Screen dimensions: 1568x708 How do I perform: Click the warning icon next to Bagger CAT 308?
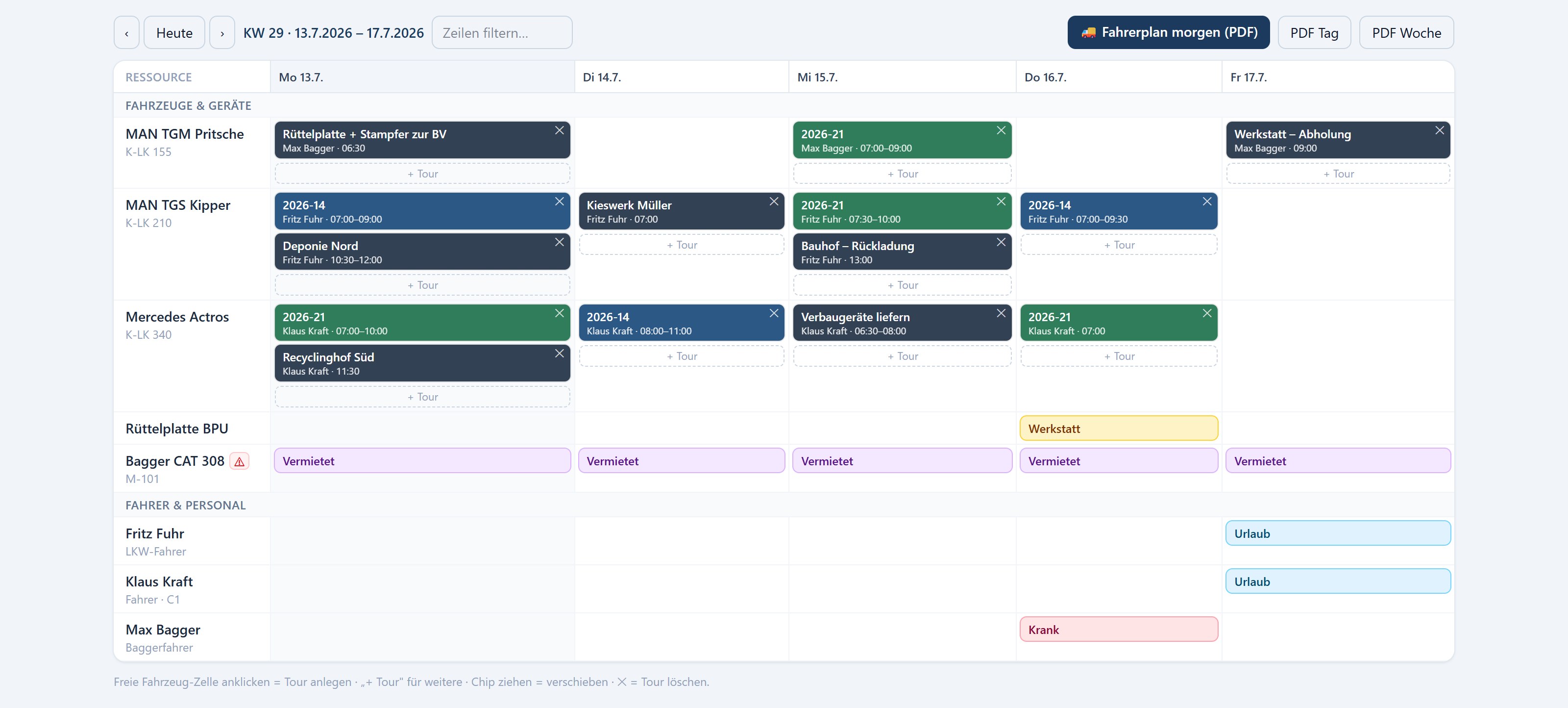tap(239, 462)
